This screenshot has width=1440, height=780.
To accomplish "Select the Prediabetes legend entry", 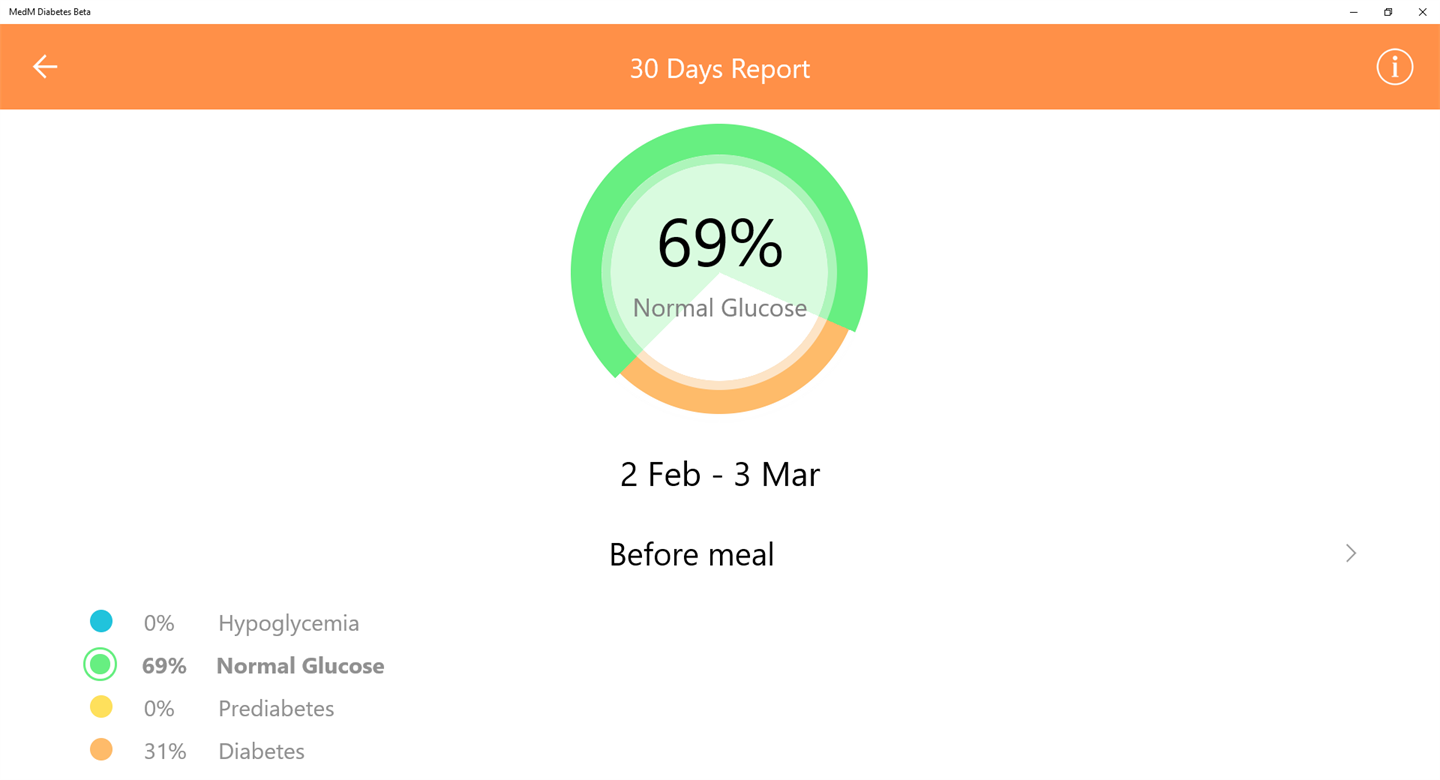I will point(276,709).
